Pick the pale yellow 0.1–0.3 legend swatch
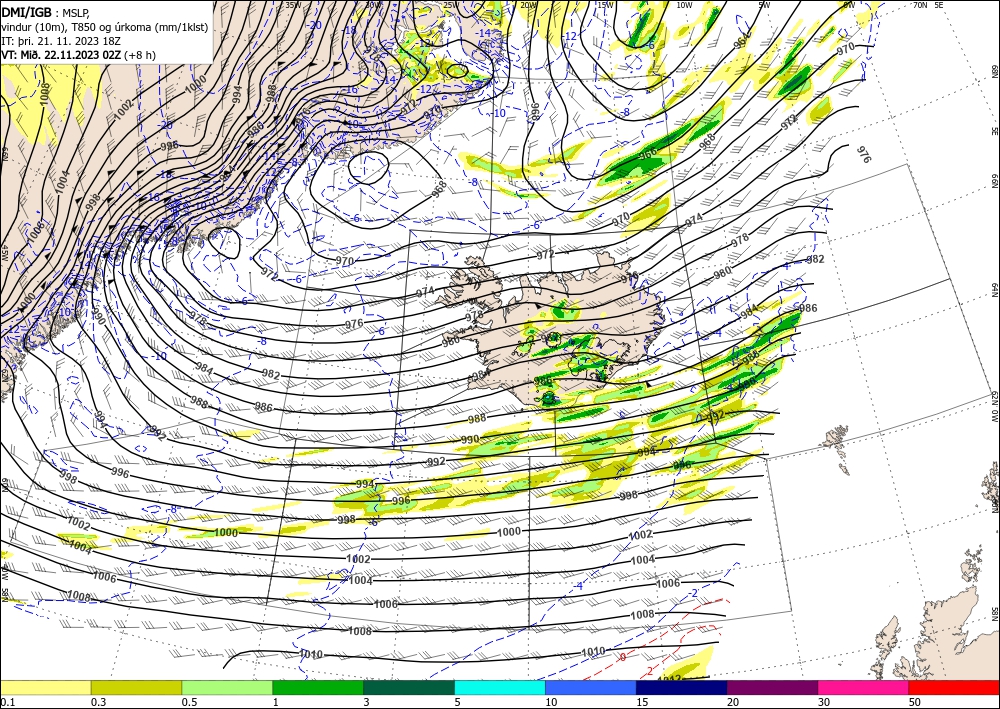 [x=45, y=687]
